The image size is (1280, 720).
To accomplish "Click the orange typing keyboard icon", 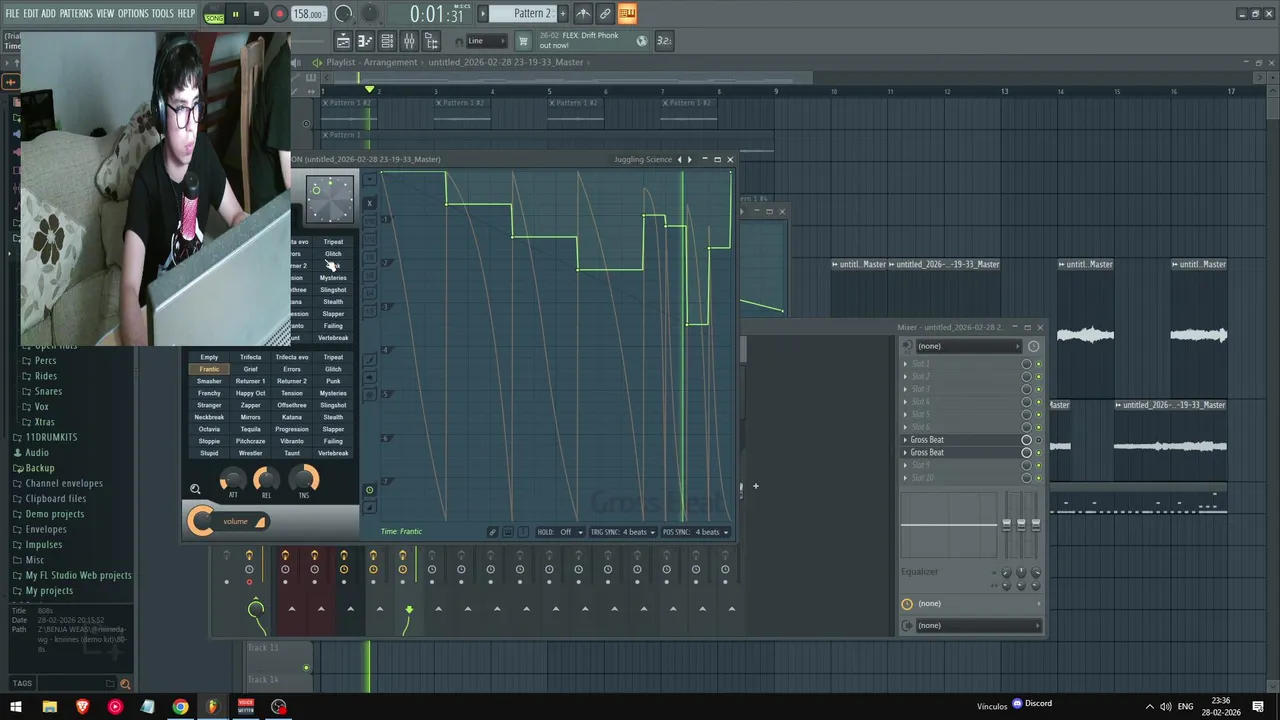I will pos(627,13).
